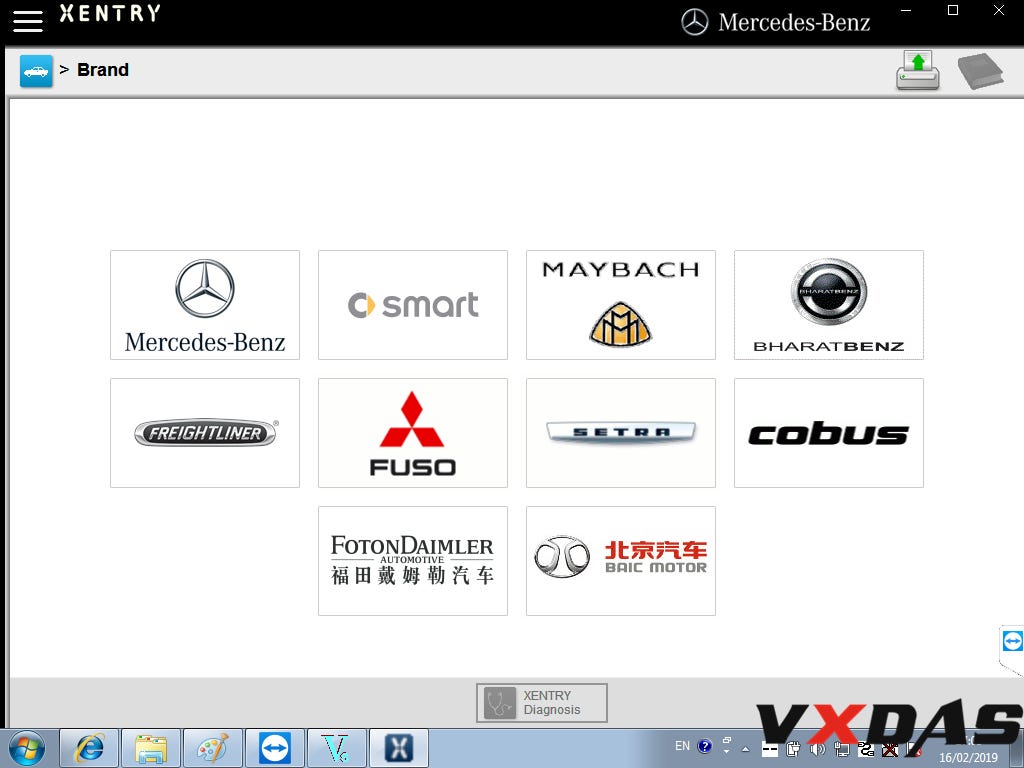Image resolution: width=1024 pixels, height=768 pixels.
Task: Select the Mercedes-Benz brand tile
Action: coord(205,305)
